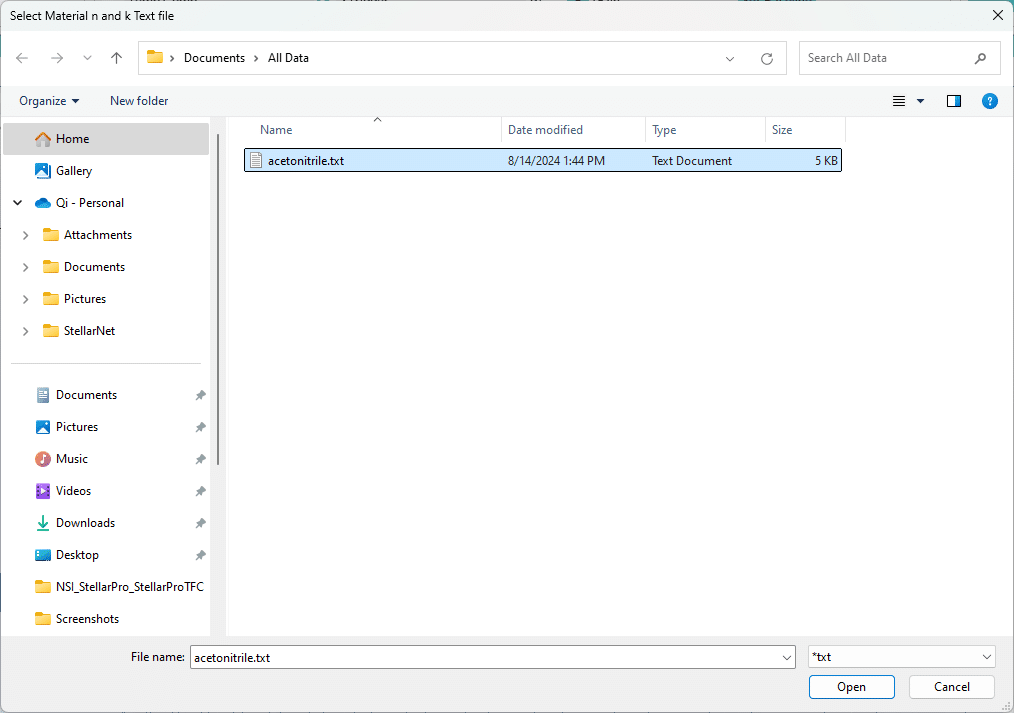The height and width of the screenshot is (713, 1014).
Task: Open the Organize menu
Action: (48, 101)
